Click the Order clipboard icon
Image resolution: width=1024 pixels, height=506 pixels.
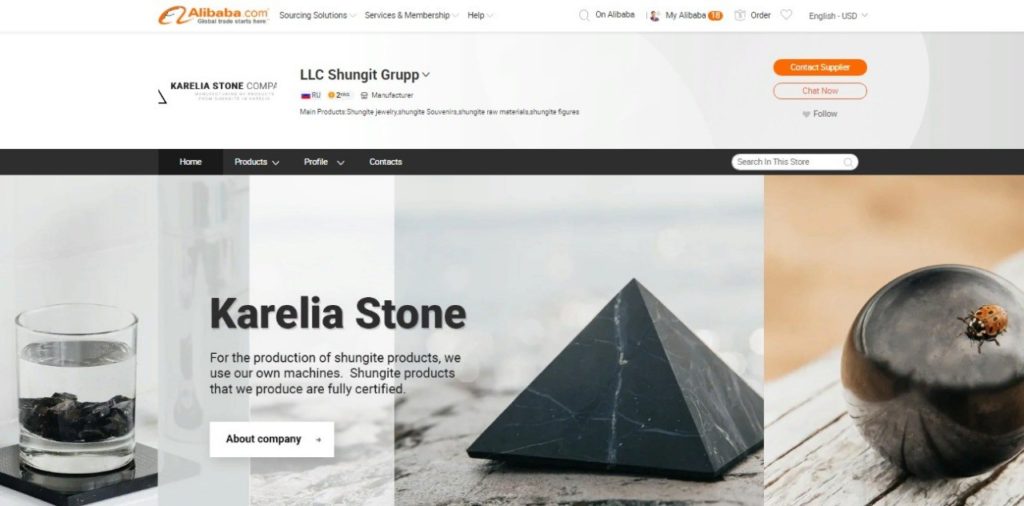740,15
